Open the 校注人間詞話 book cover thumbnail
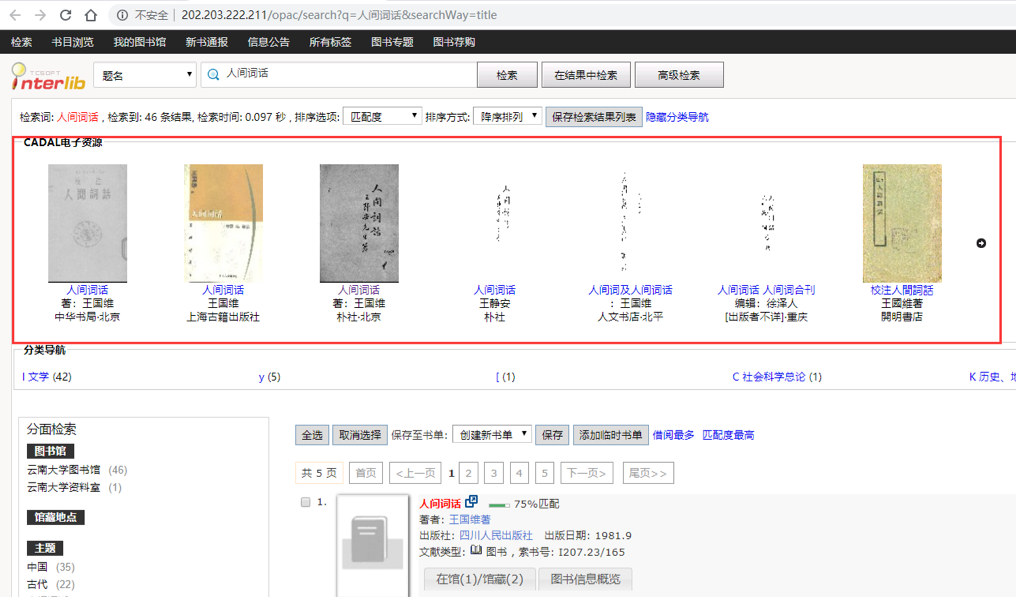1016x597 pixels. 902,223
